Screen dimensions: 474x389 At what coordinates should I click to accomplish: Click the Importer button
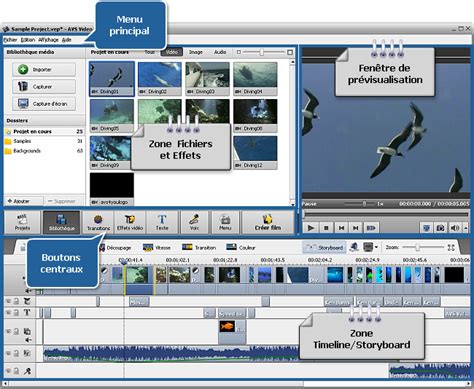pos(44,70)
